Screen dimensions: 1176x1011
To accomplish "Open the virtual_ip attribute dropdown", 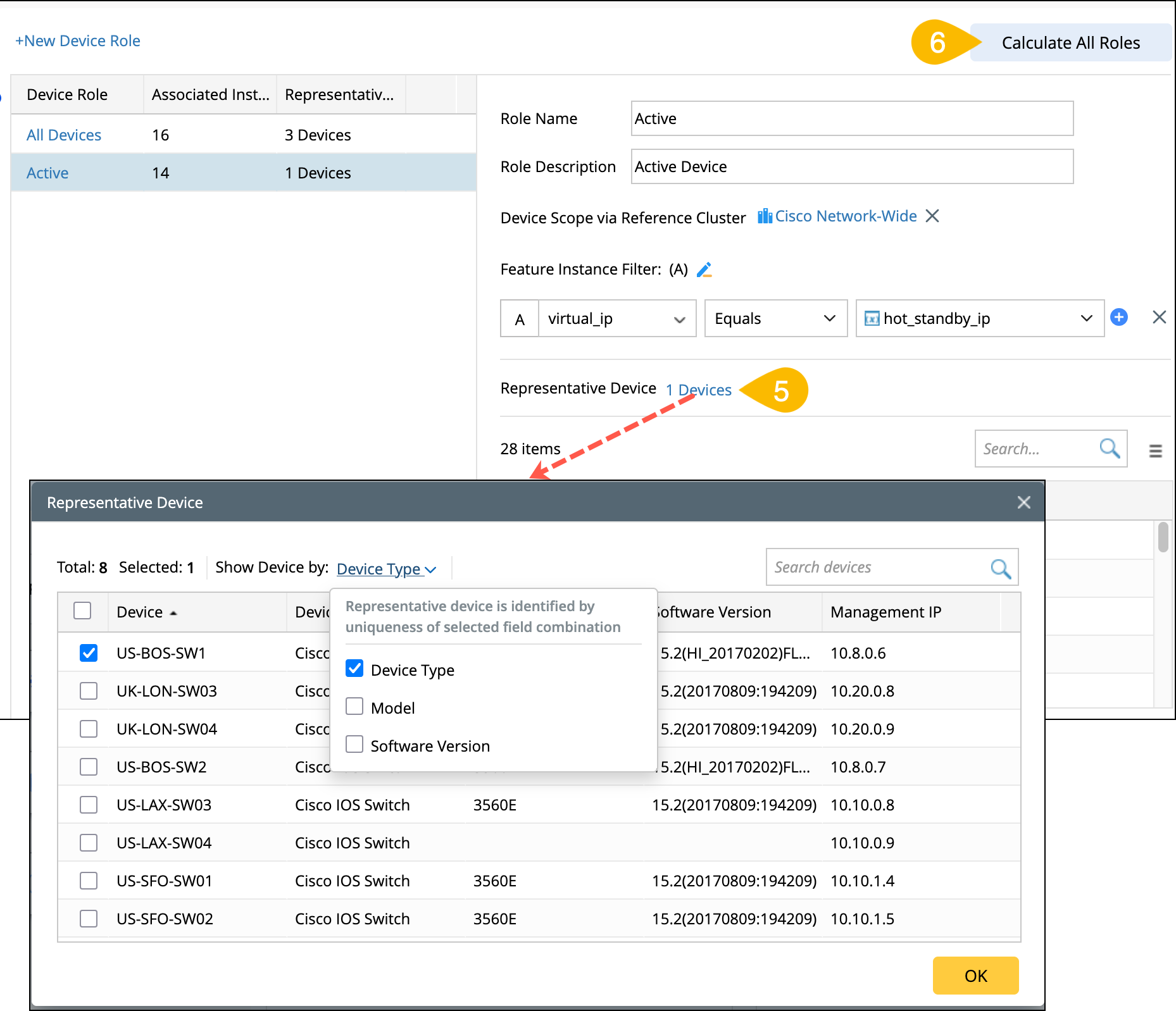I will (616, 319).
